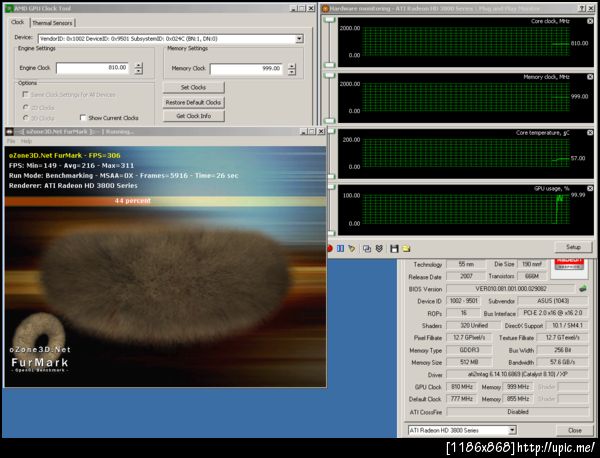
Task: Click the BIOS Version field in GPU-Z
Action: pyautogui.click(x=510, y=288)
